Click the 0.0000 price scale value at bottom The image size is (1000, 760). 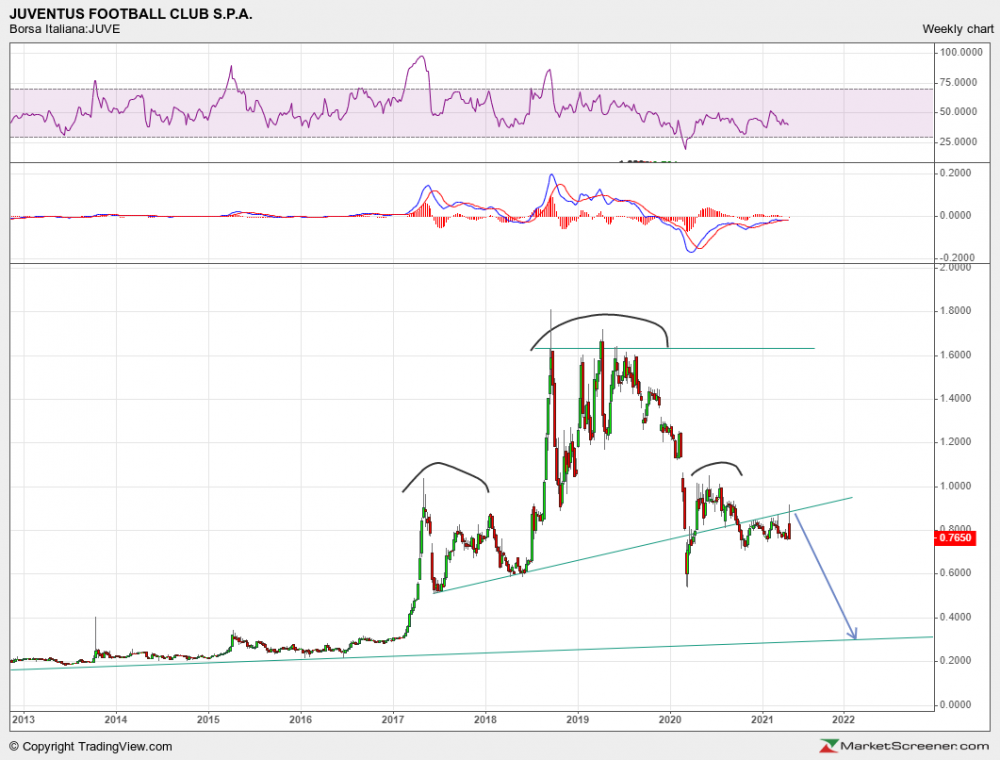pyautogui.click(x=956, y=705)
